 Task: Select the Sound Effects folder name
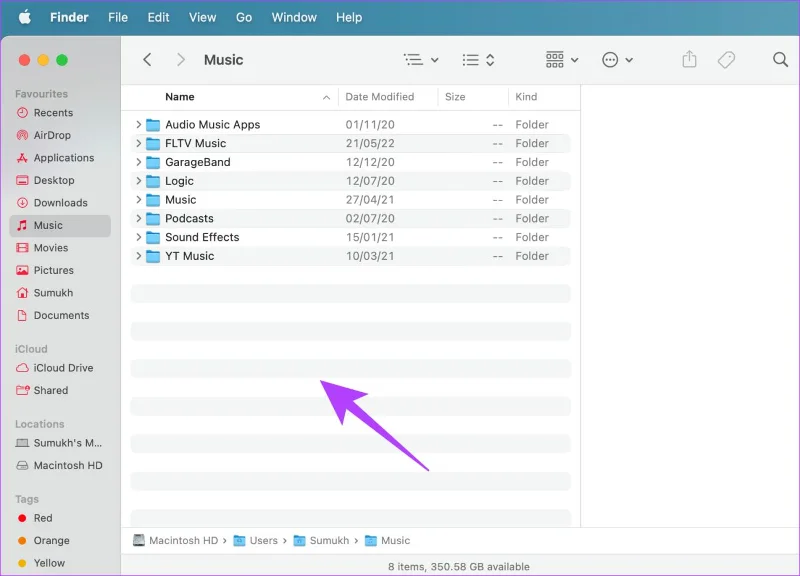coord(202,237)
